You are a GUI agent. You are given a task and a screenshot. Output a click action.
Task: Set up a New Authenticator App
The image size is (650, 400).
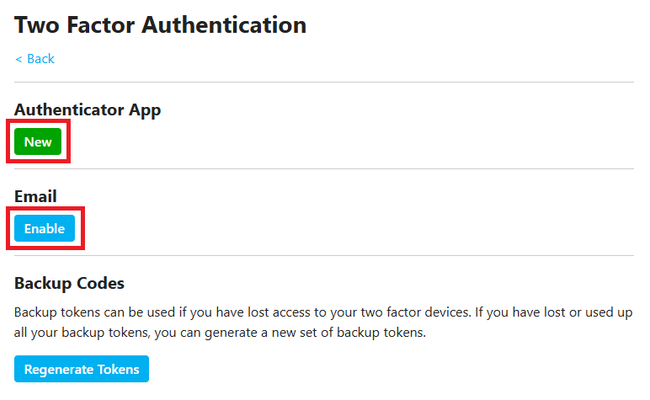[x=38, y=142]
